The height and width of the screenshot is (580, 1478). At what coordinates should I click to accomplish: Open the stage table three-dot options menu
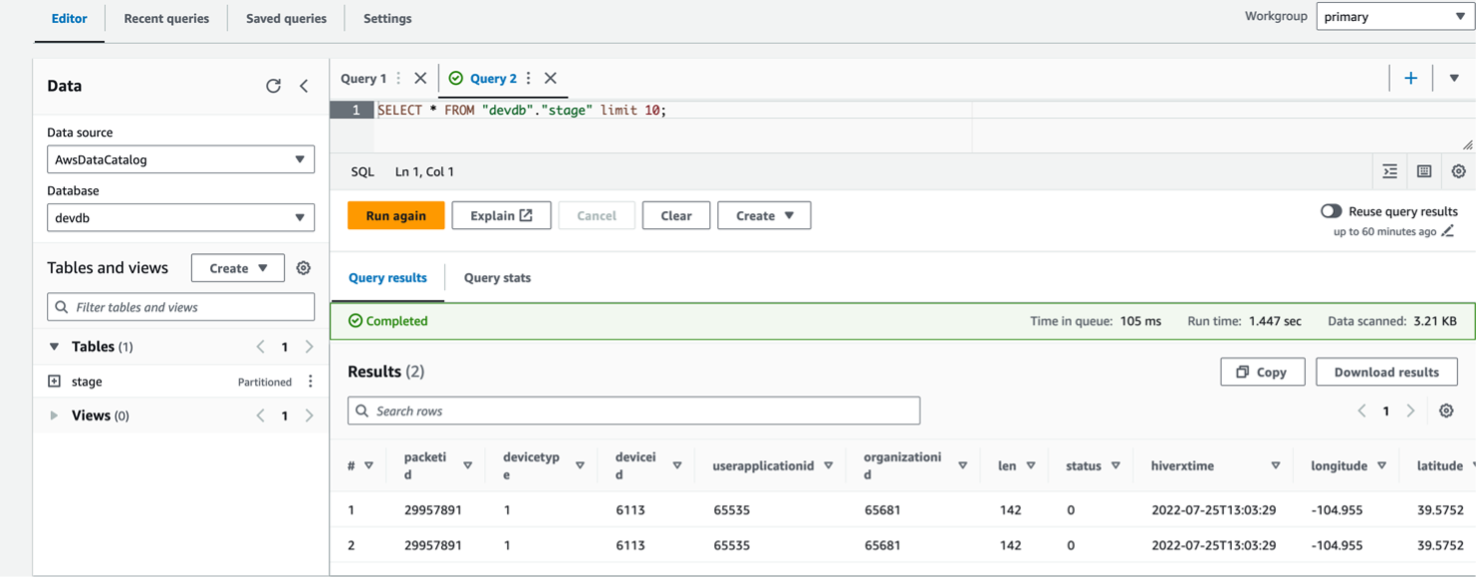[x=309, y=381]
